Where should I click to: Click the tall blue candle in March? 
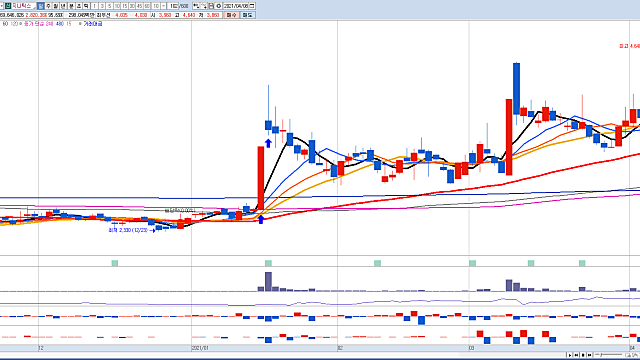click(516, 89)
